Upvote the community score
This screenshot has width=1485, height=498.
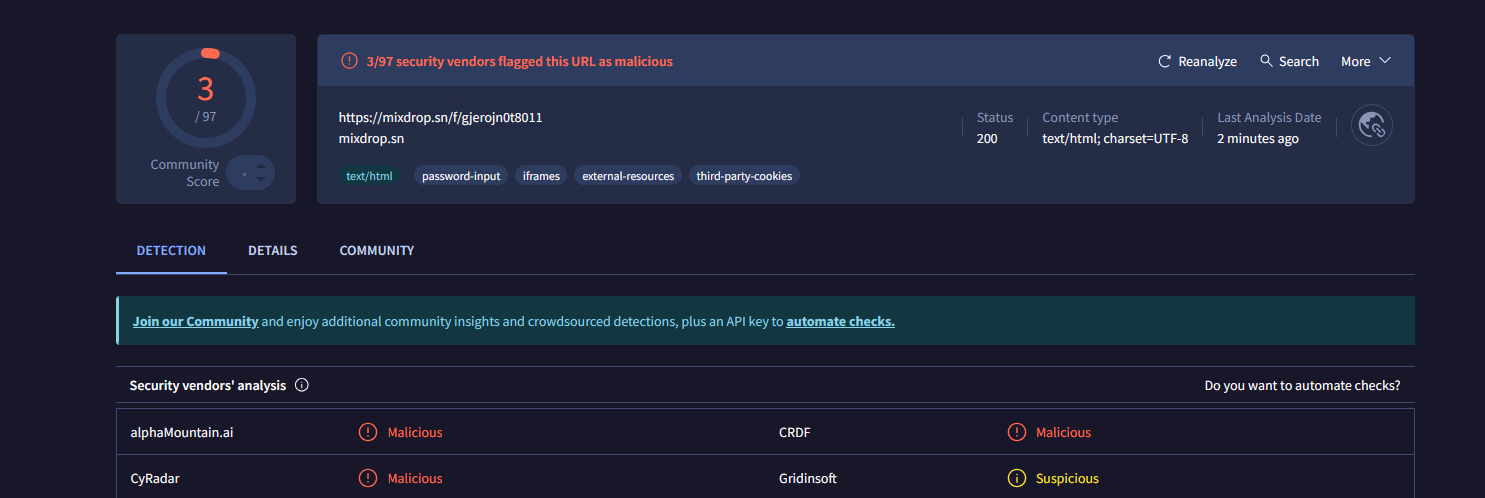point(261,166)
